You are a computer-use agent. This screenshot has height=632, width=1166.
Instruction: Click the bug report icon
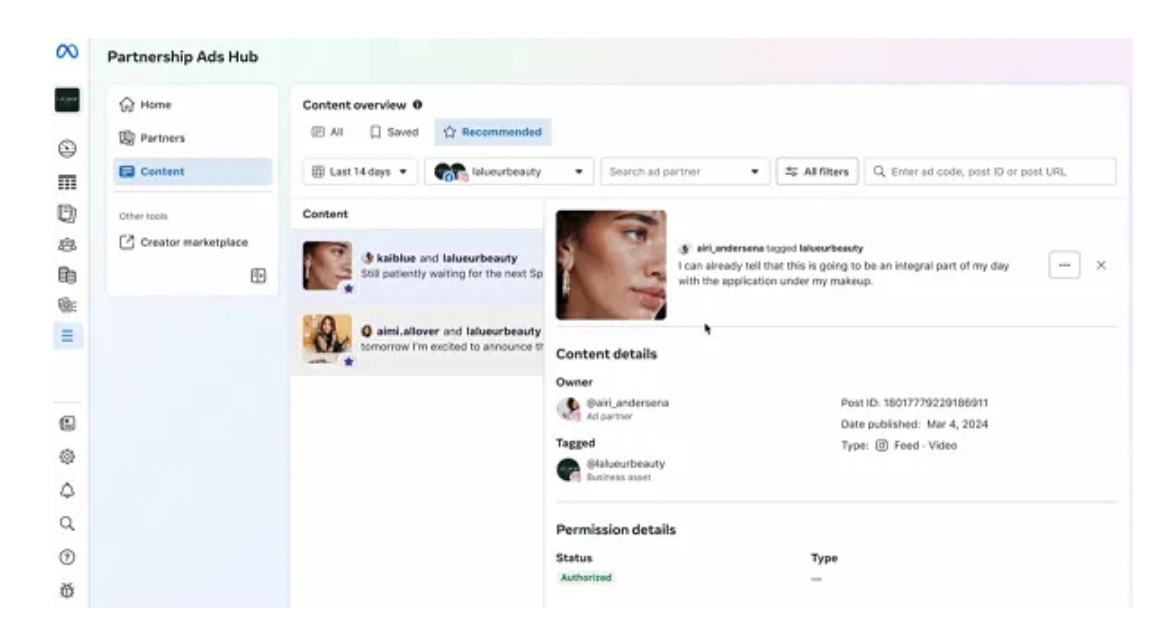click(67, 590)
